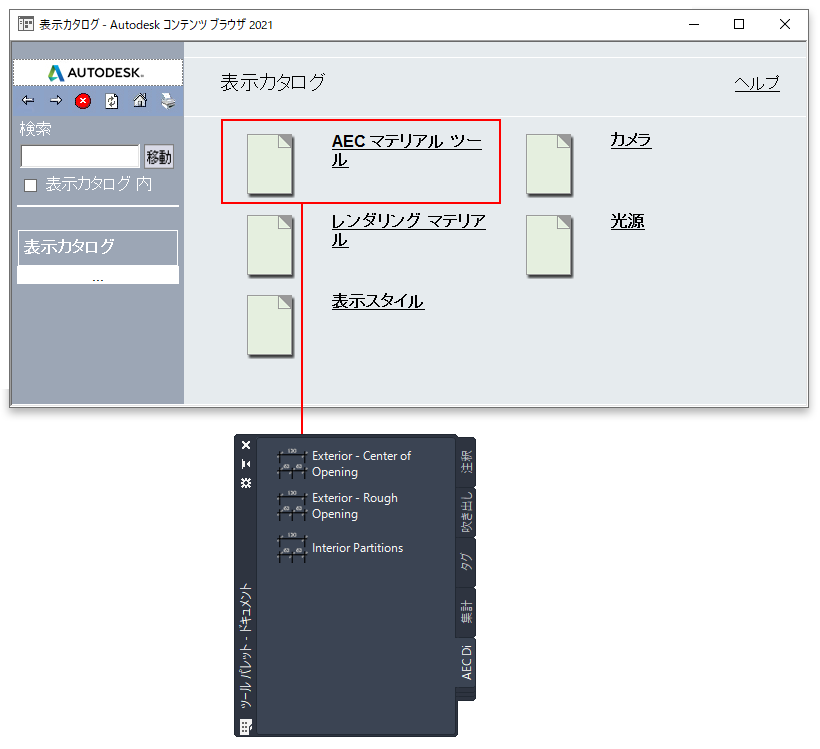Click the Refresh page icon
The width and height of the screenshot is (820, 749).
click(x=111, y=100)
